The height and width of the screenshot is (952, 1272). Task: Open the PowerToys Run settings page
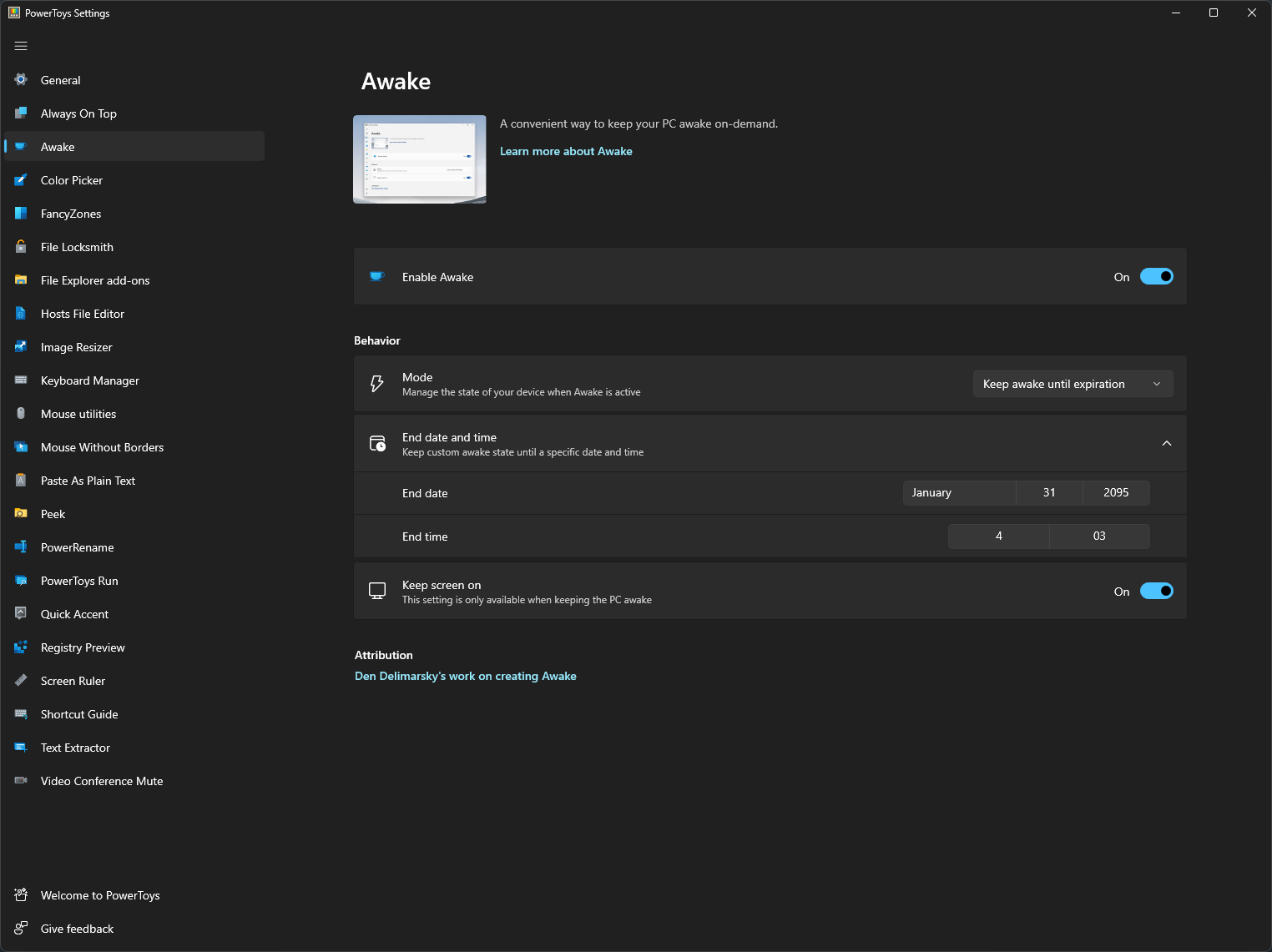coord(134,581)
